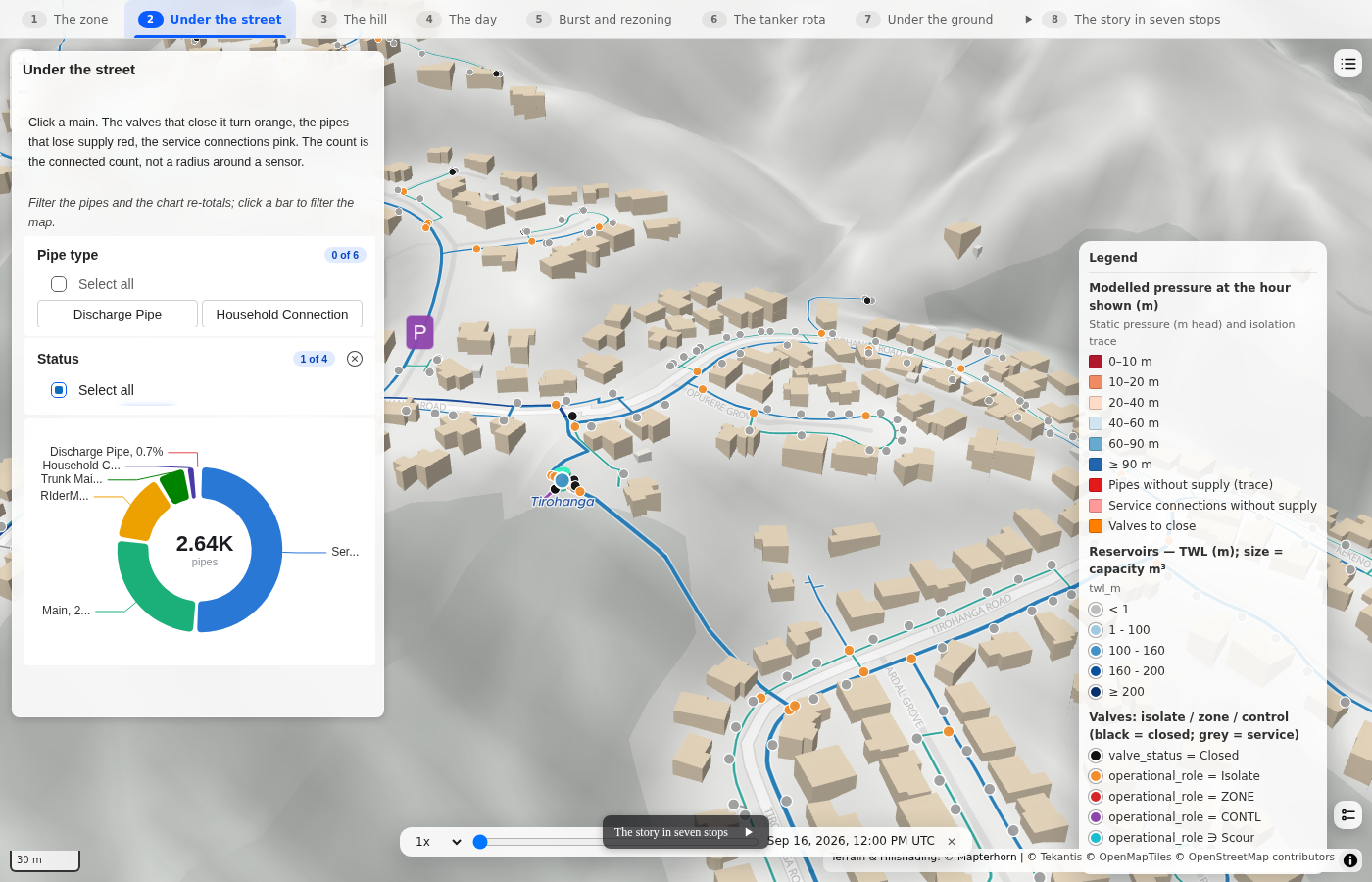Click the 0 of 6 Pipe type badge
The image size is (1372, 882).
pos(345,255)
